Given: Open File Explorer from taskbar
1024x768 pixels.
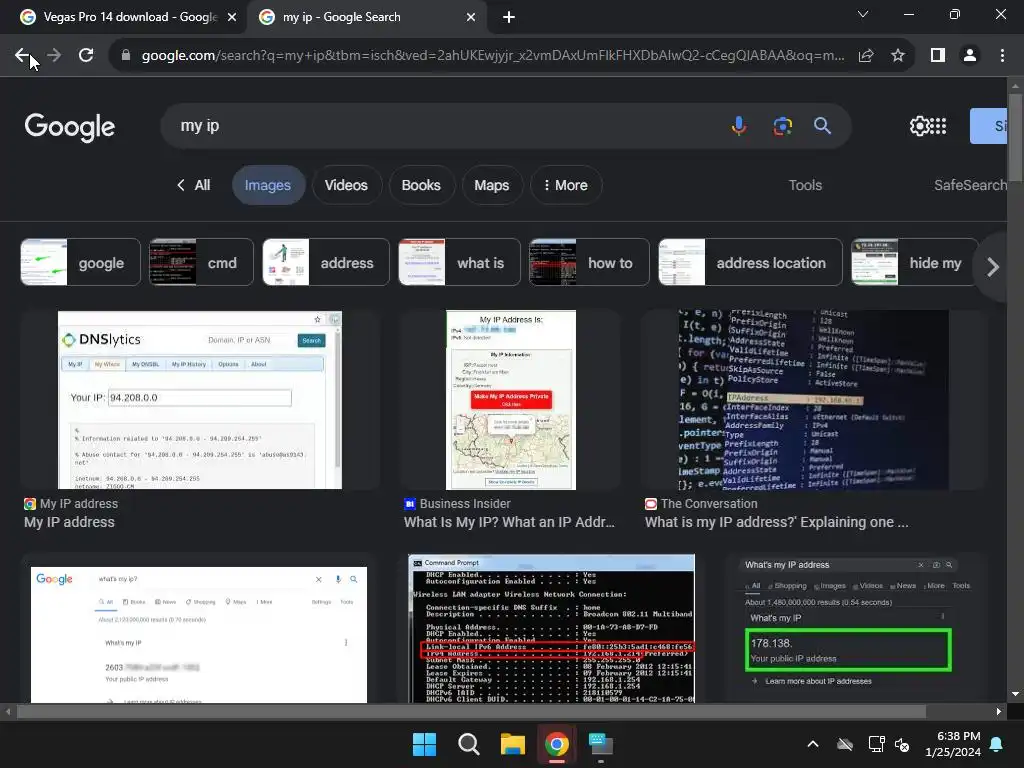Looking at the screenshot, I should [513, 744].
